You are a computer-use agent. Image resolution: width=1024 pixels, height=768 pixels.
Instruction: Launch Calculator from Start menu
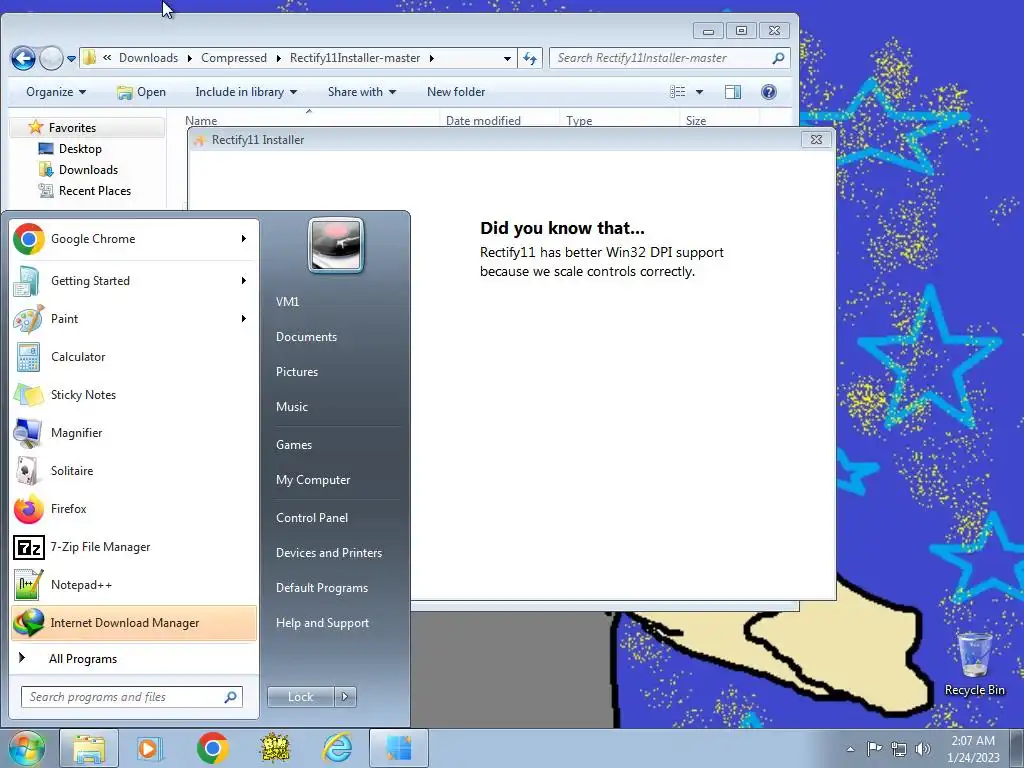coord(134,357)
